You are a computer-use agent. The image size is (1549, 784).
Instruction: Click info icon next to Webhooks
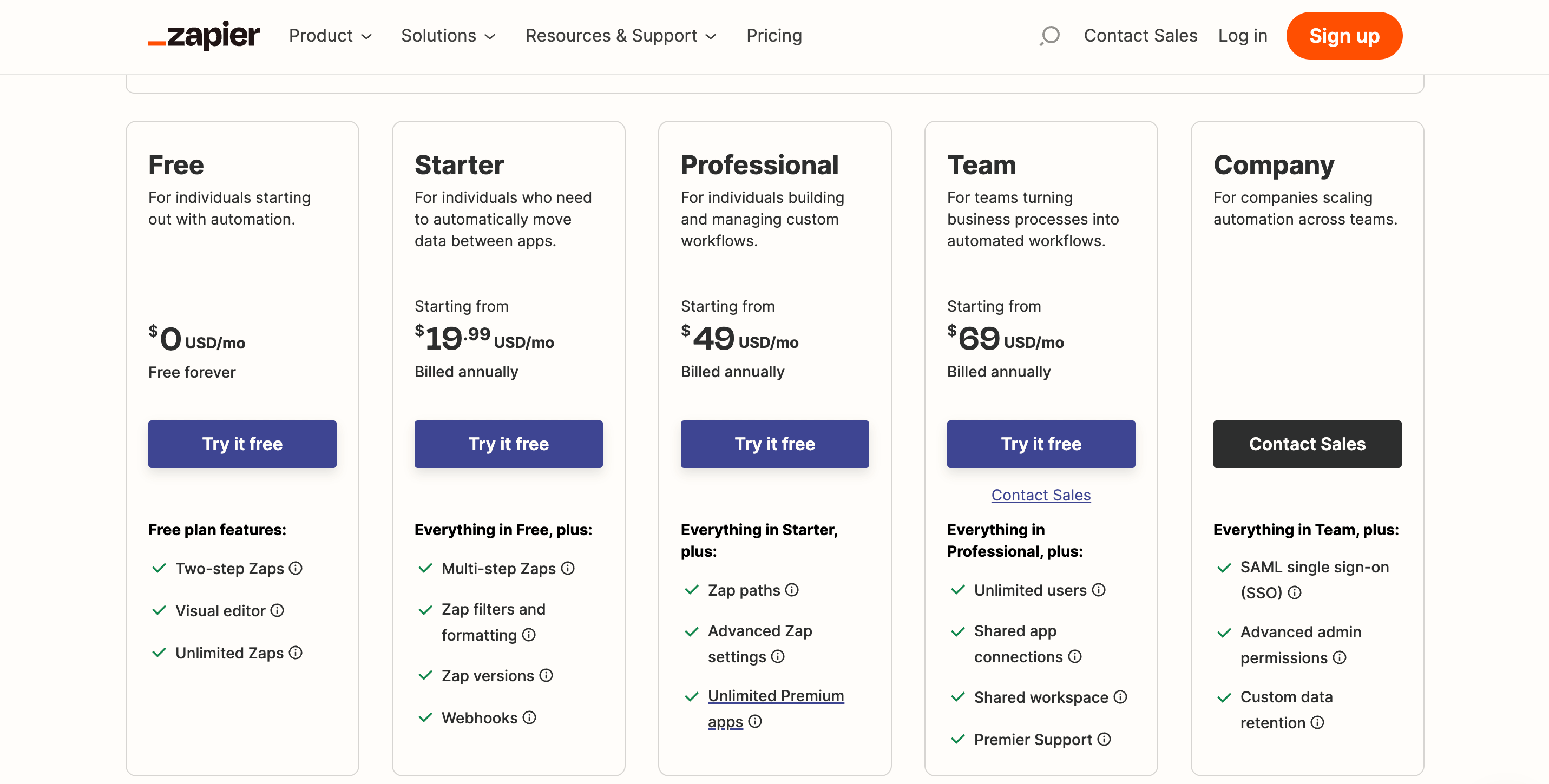tap(529, 717)
